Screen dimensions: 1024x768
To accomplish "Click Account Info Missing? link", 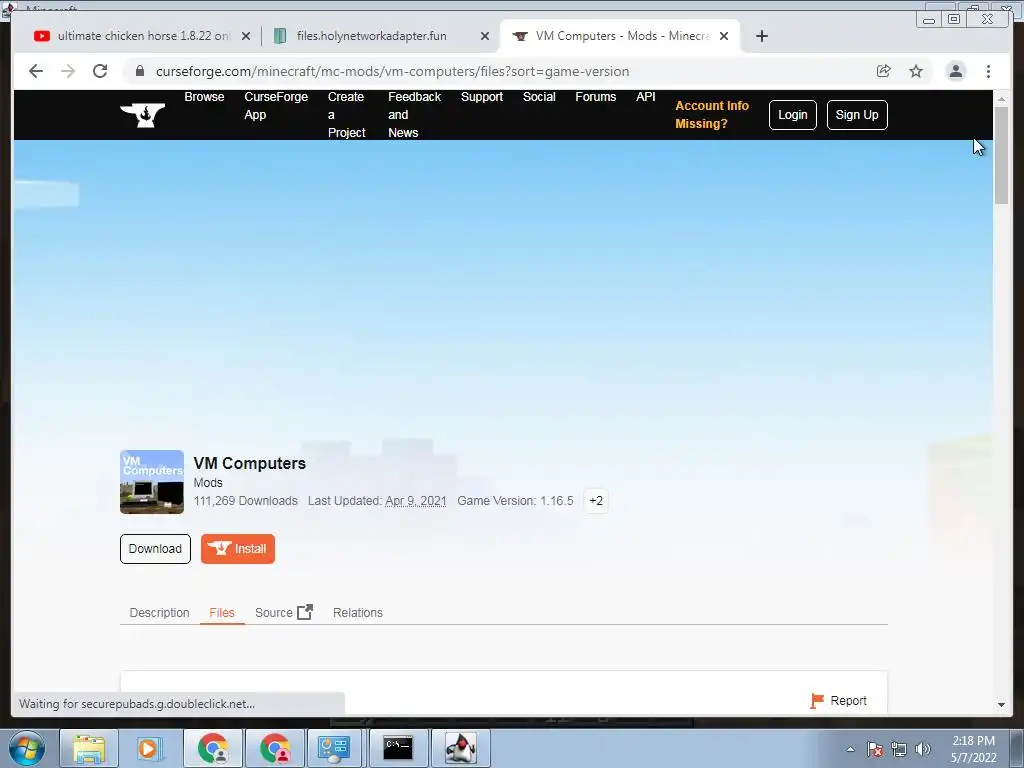I will pos(712,114).
